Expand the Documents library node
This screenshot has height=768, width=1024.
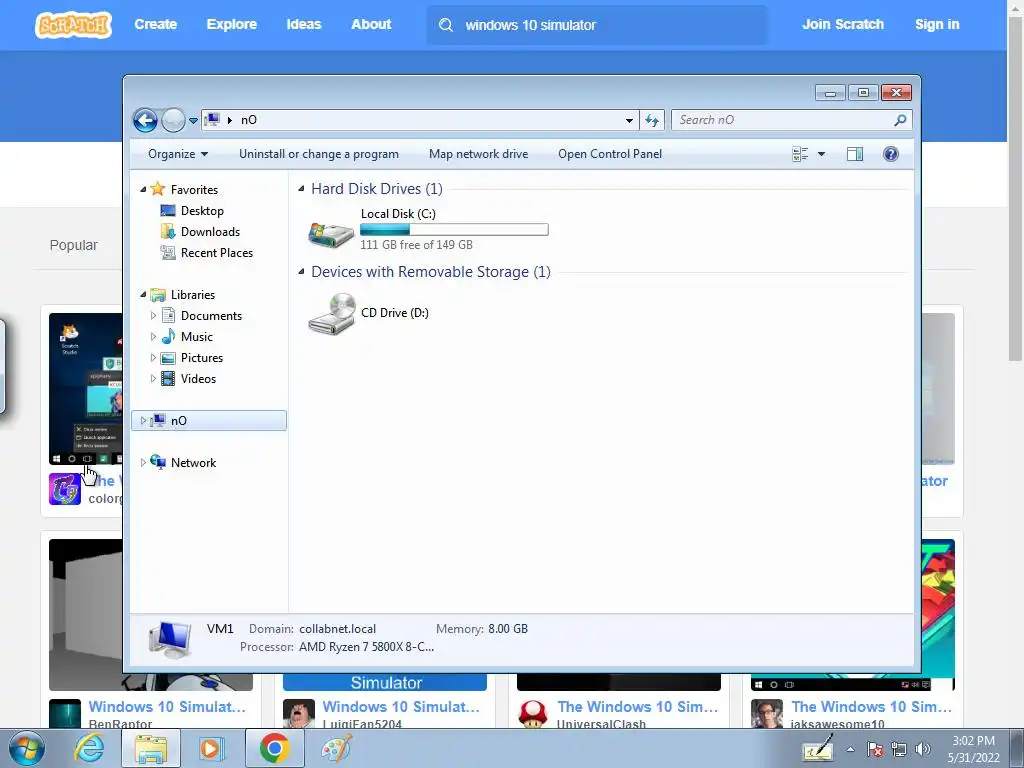153,315
